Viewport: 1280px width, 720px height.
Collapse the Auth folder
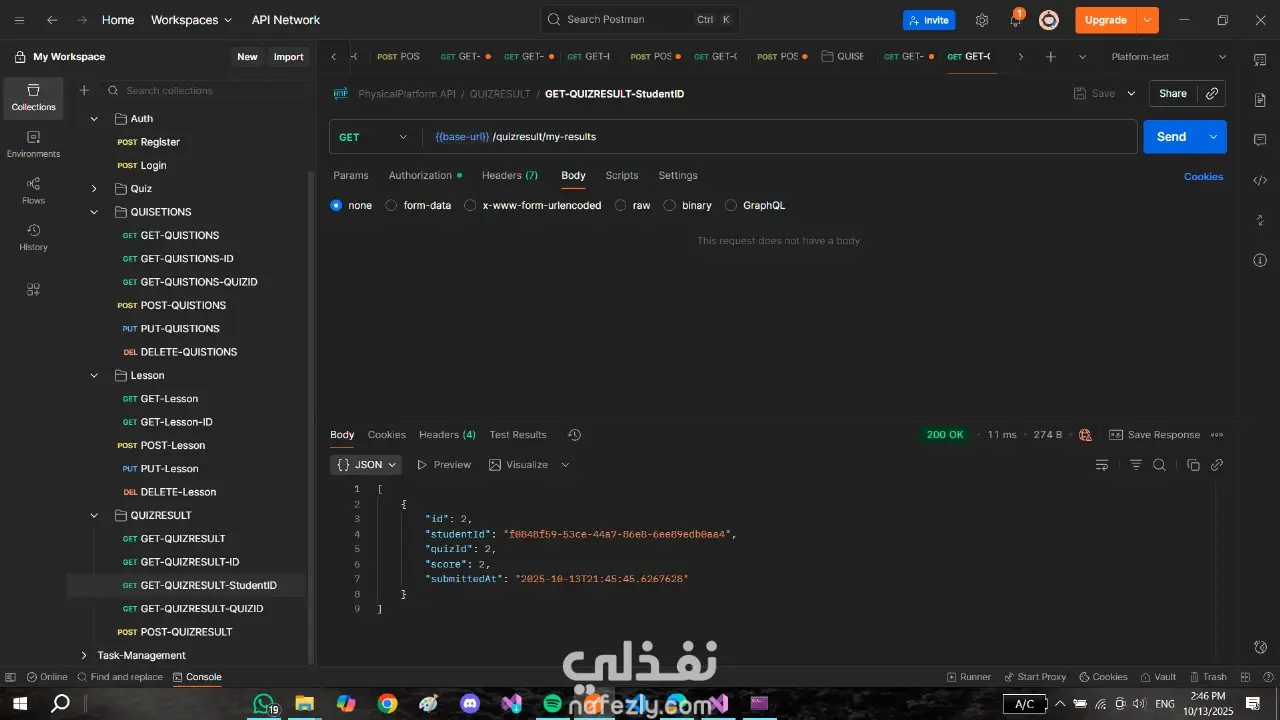click(x=94, y=119)
